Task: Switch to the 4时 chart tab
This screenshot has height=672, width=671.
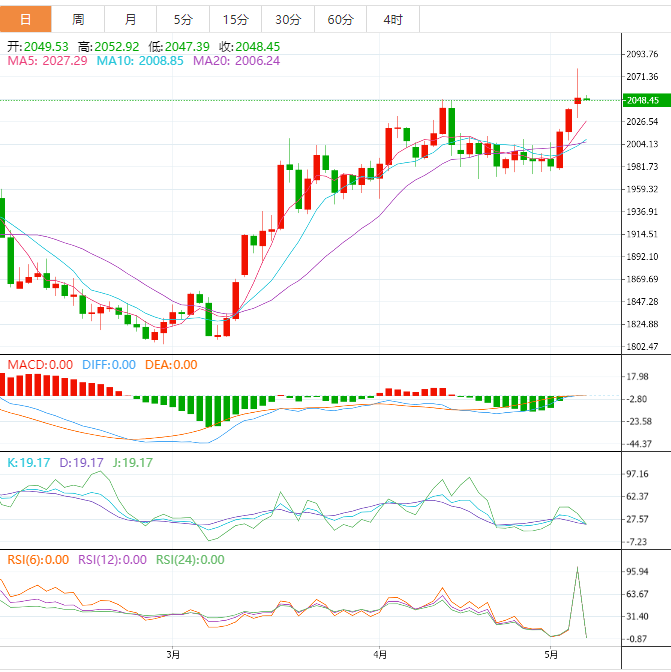Action: point(393,19)
